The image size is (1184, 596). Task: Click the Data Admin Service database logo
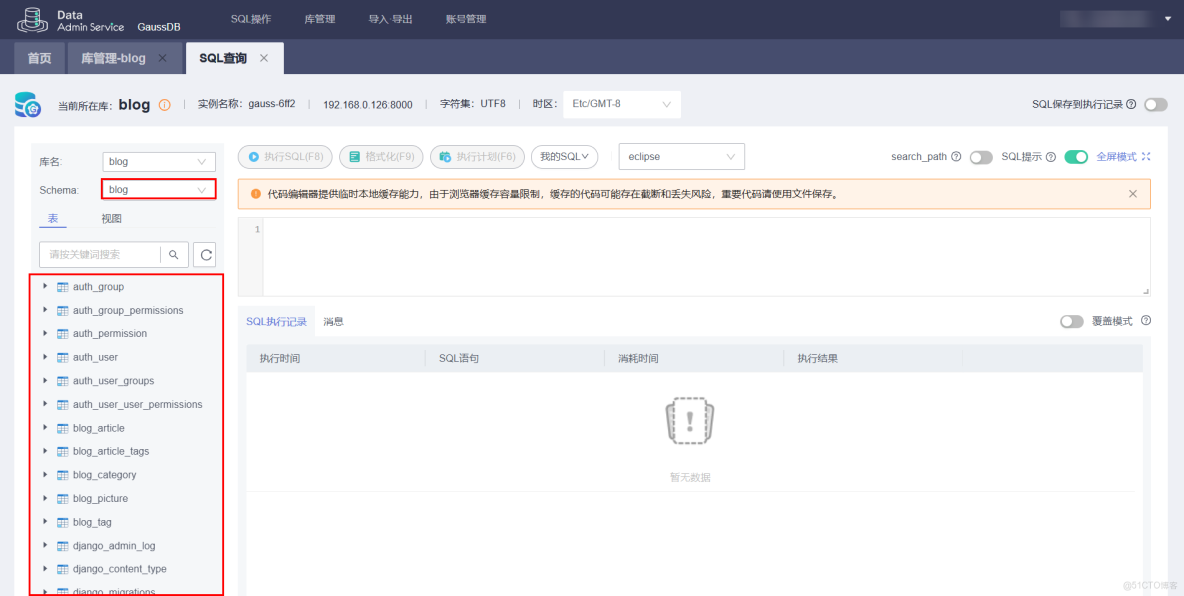[x=31, y=18]
